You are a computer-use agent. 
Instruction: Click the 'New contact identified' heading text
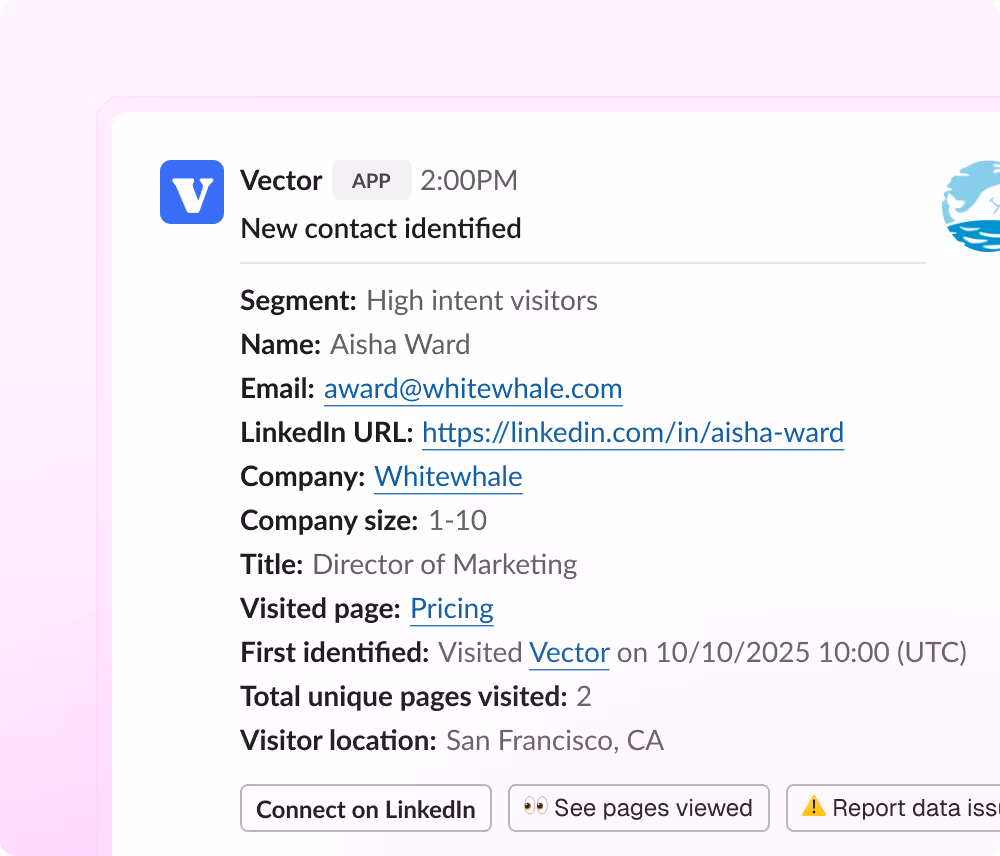pos(381,228)
